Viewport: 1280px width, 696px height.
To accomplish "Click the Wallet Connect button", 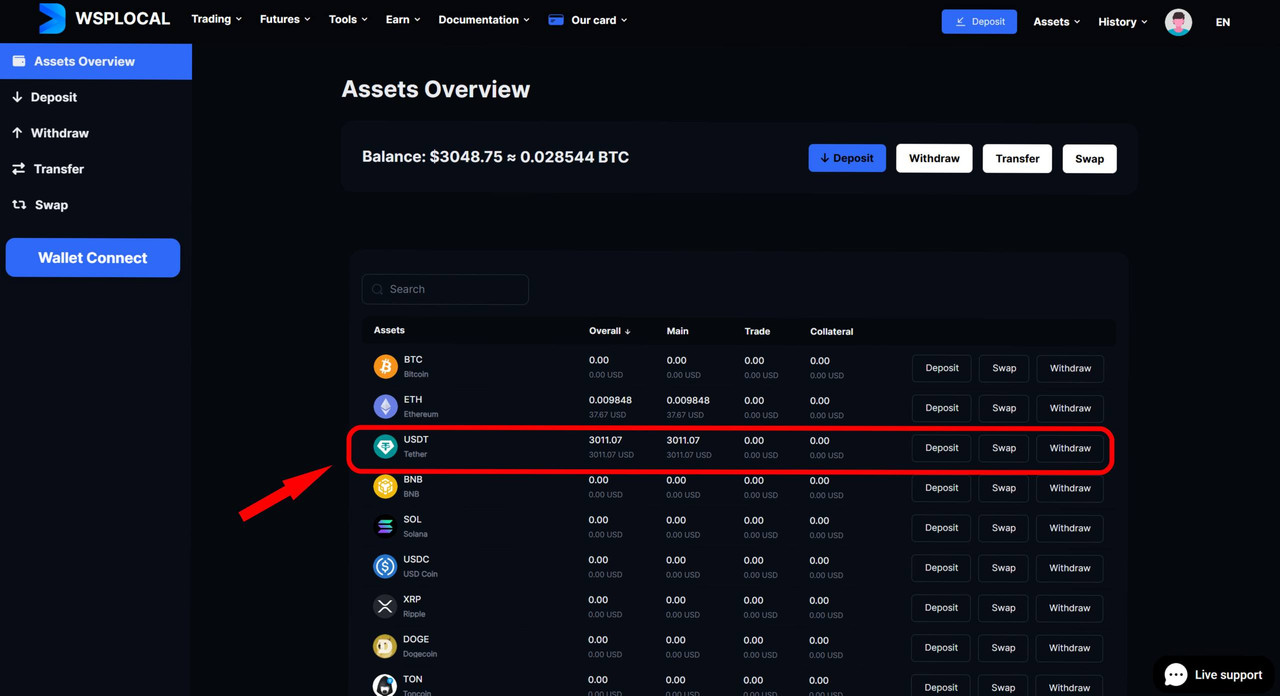I will [93, 258].
